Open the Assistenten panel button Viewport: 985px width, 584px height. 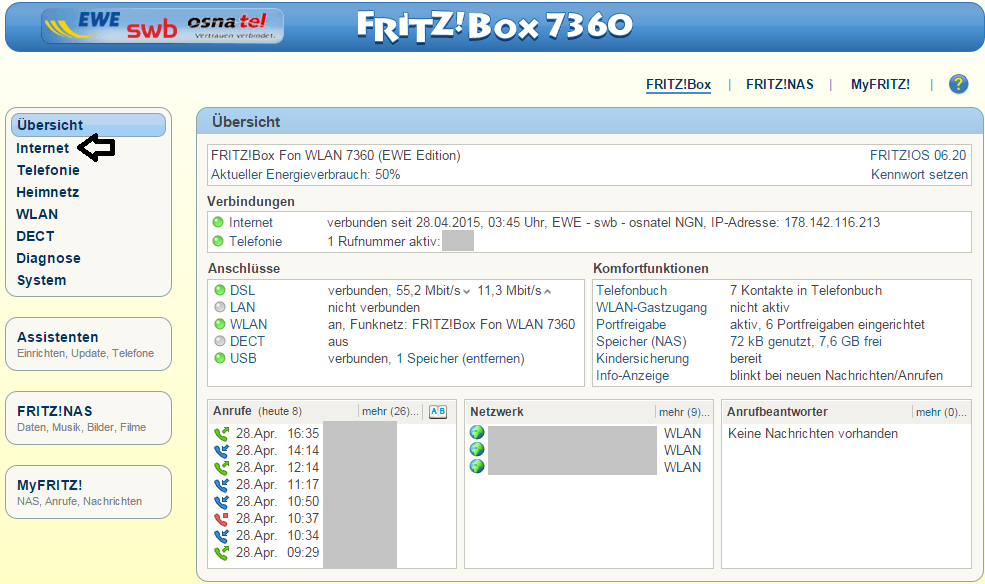click(x=88, y=344)
